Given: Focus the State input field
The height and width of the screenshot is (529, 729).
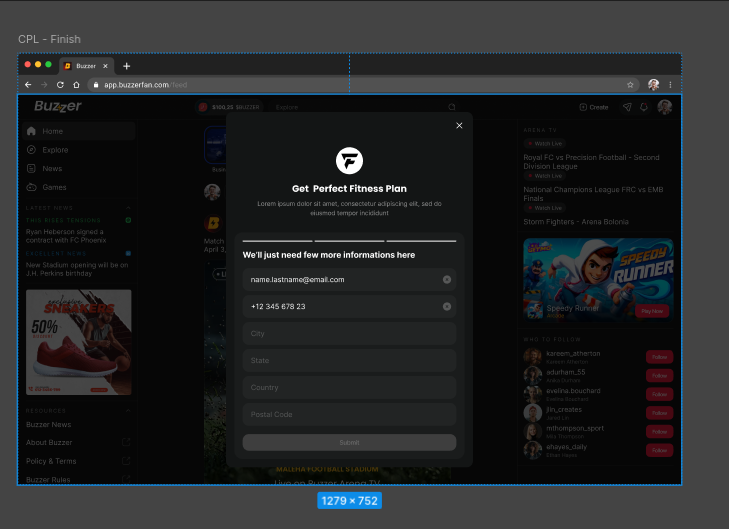Looking at the screenshot, I should pos(349,360).
